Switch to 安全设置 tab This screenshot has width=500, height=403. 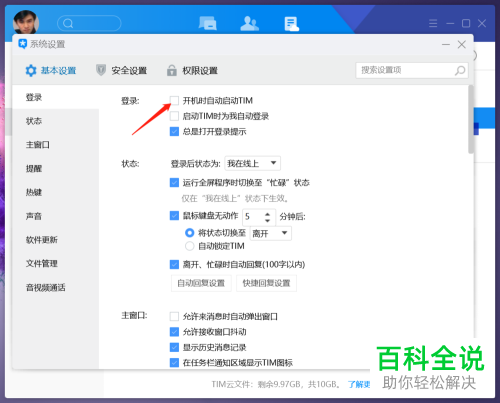[121, 71]
